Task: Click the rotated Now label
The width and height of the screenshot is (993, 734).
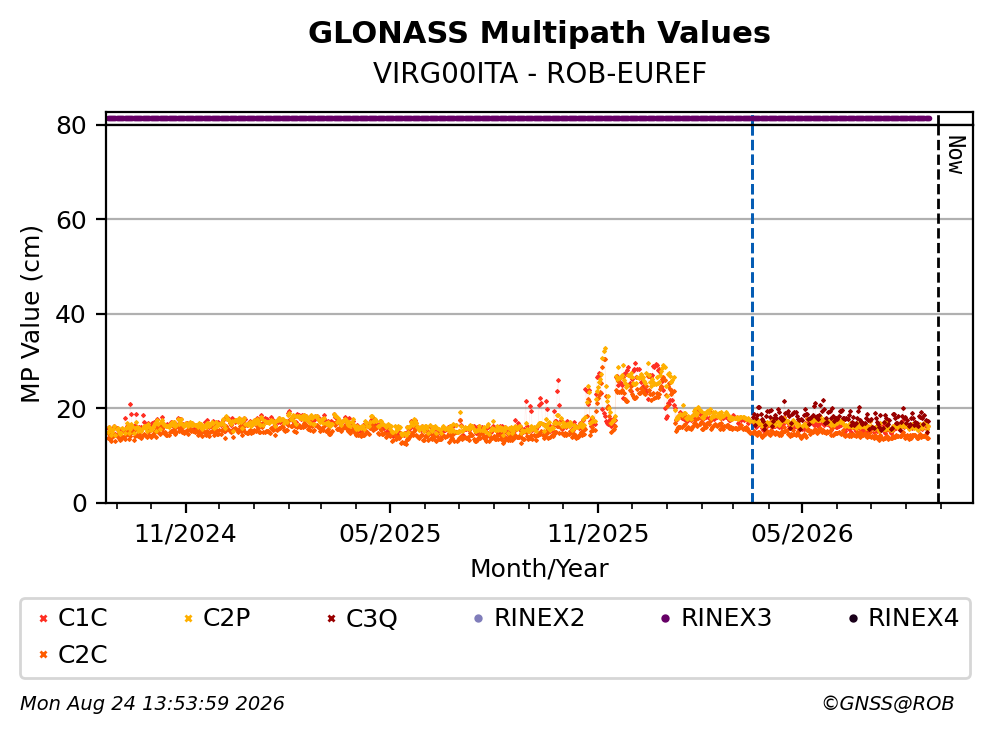Action: (956, 155)
